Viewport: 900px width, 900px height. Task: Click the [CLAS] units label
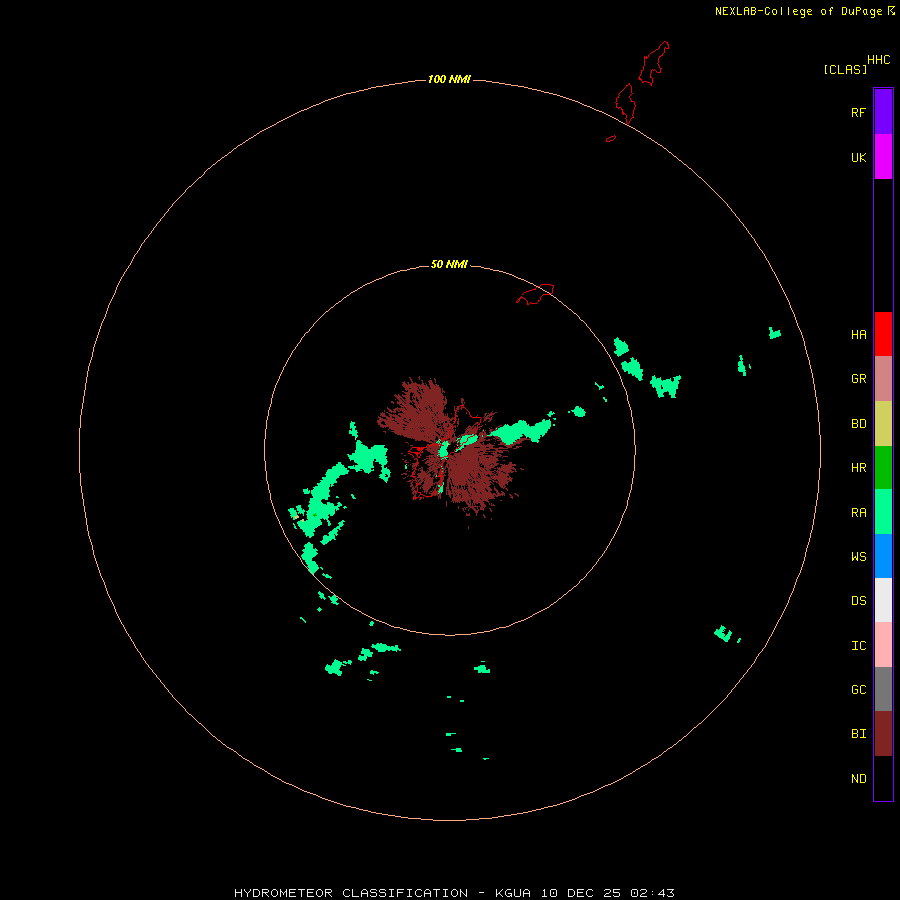[845, 69]
